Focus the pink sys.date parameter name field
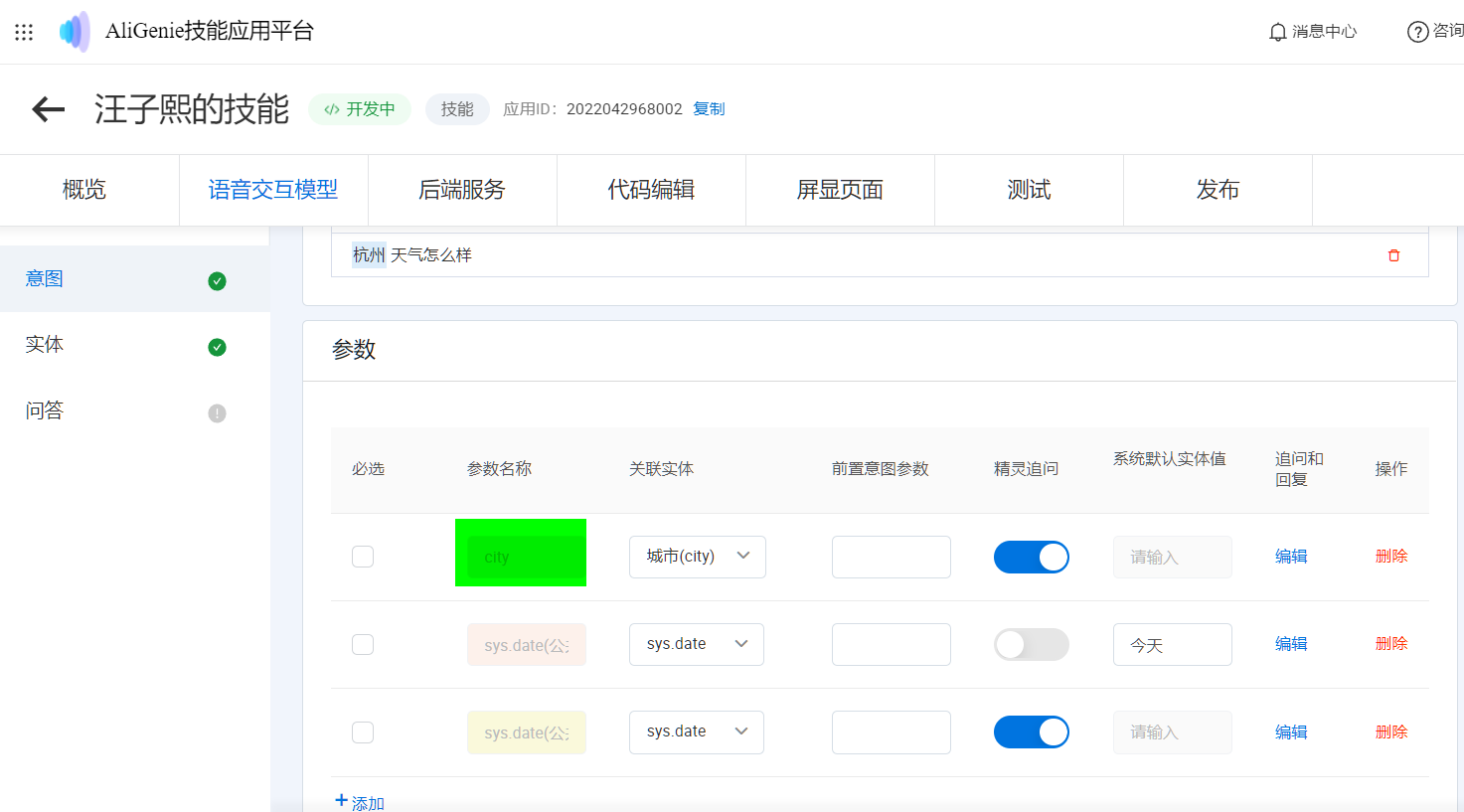Viewport: 1464px width, 812px height. [x=527, y=645]
